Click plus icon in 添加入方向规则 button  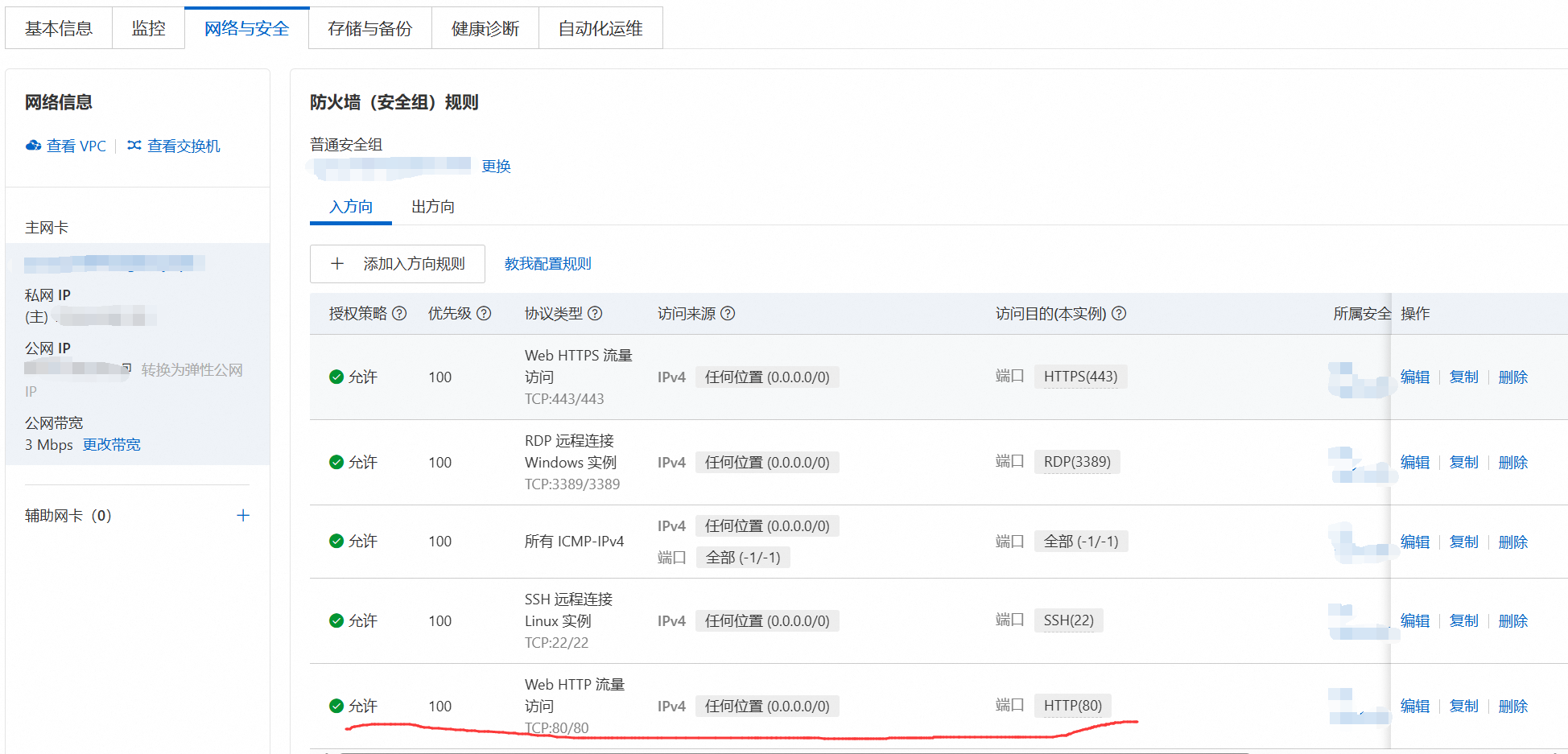tap(337, 264)
